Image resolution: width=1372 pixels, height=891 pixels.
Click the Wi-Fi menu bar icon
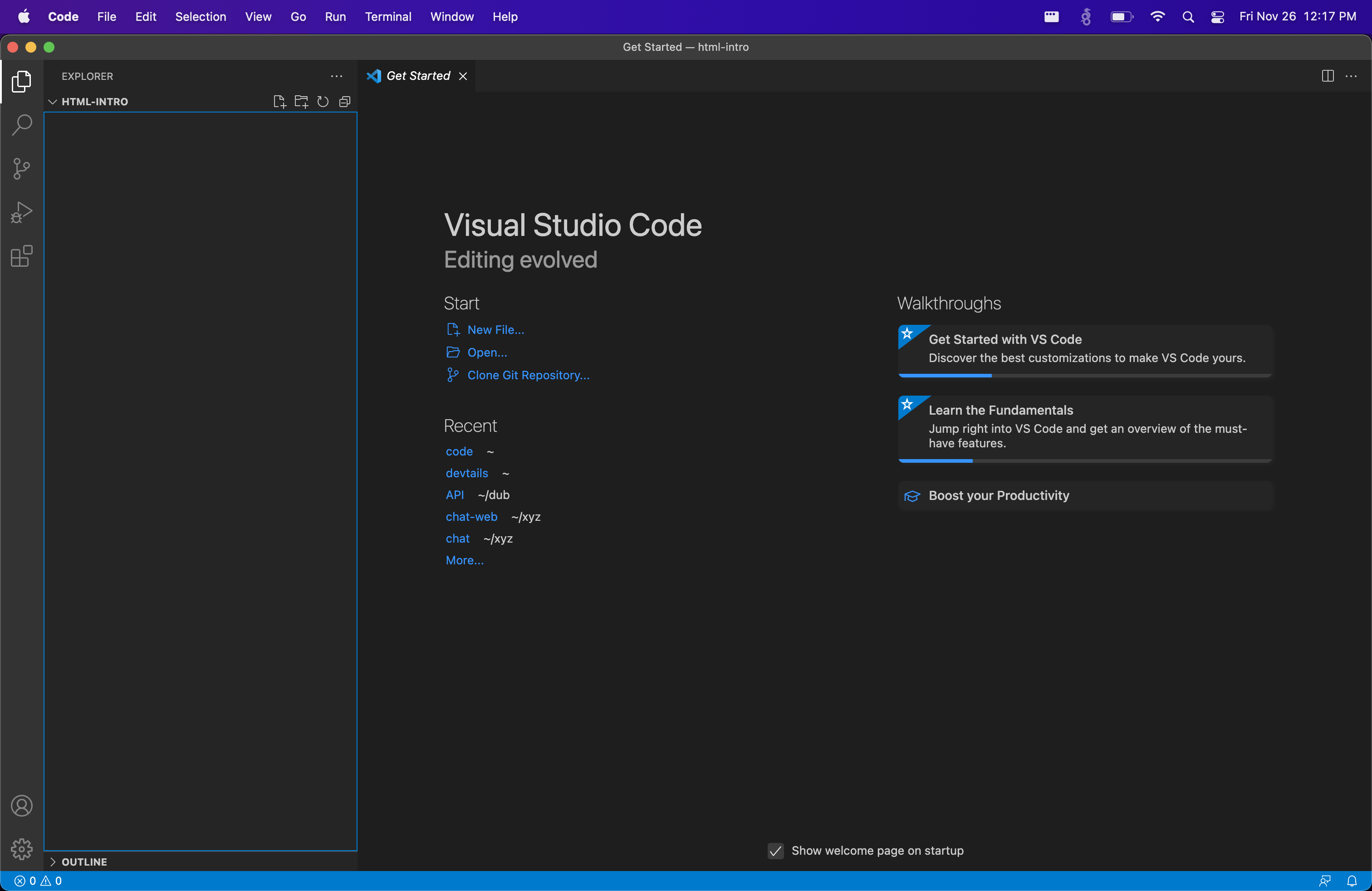tap(1157, 17)
